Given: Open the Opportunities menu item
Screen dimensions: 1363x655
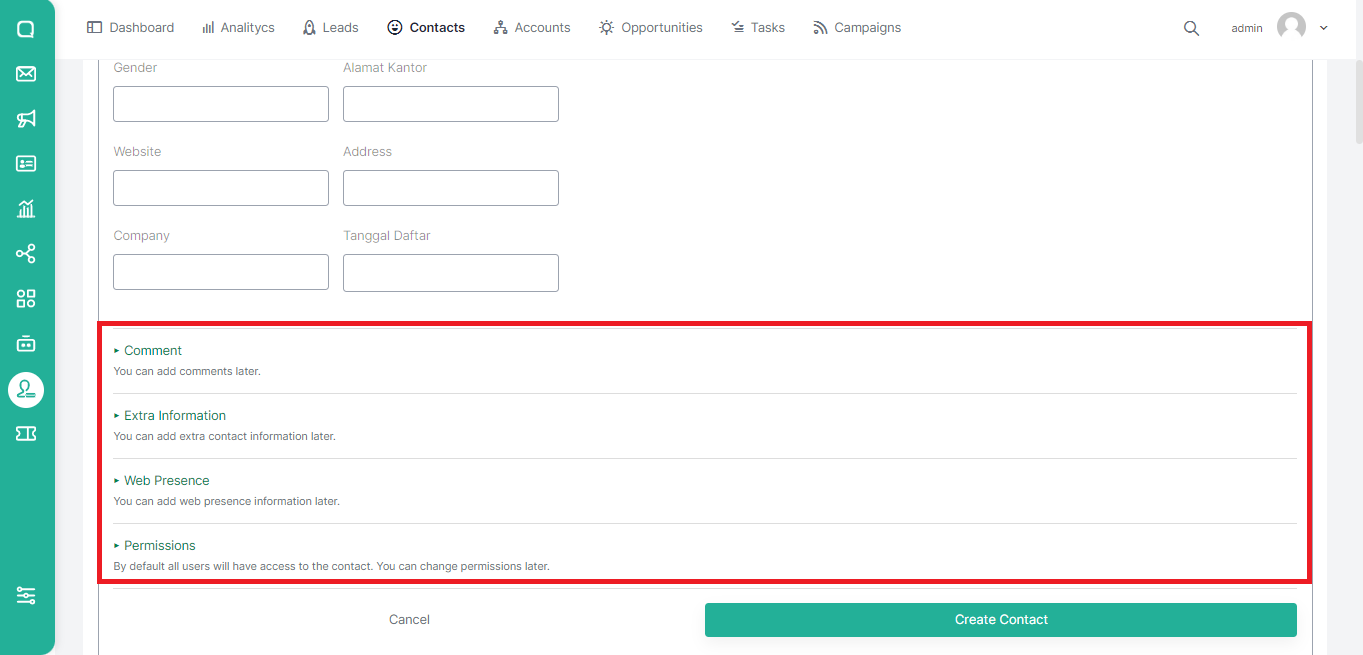Looking at the screenshot, I should pyautogui.click(x=651, y=28).
